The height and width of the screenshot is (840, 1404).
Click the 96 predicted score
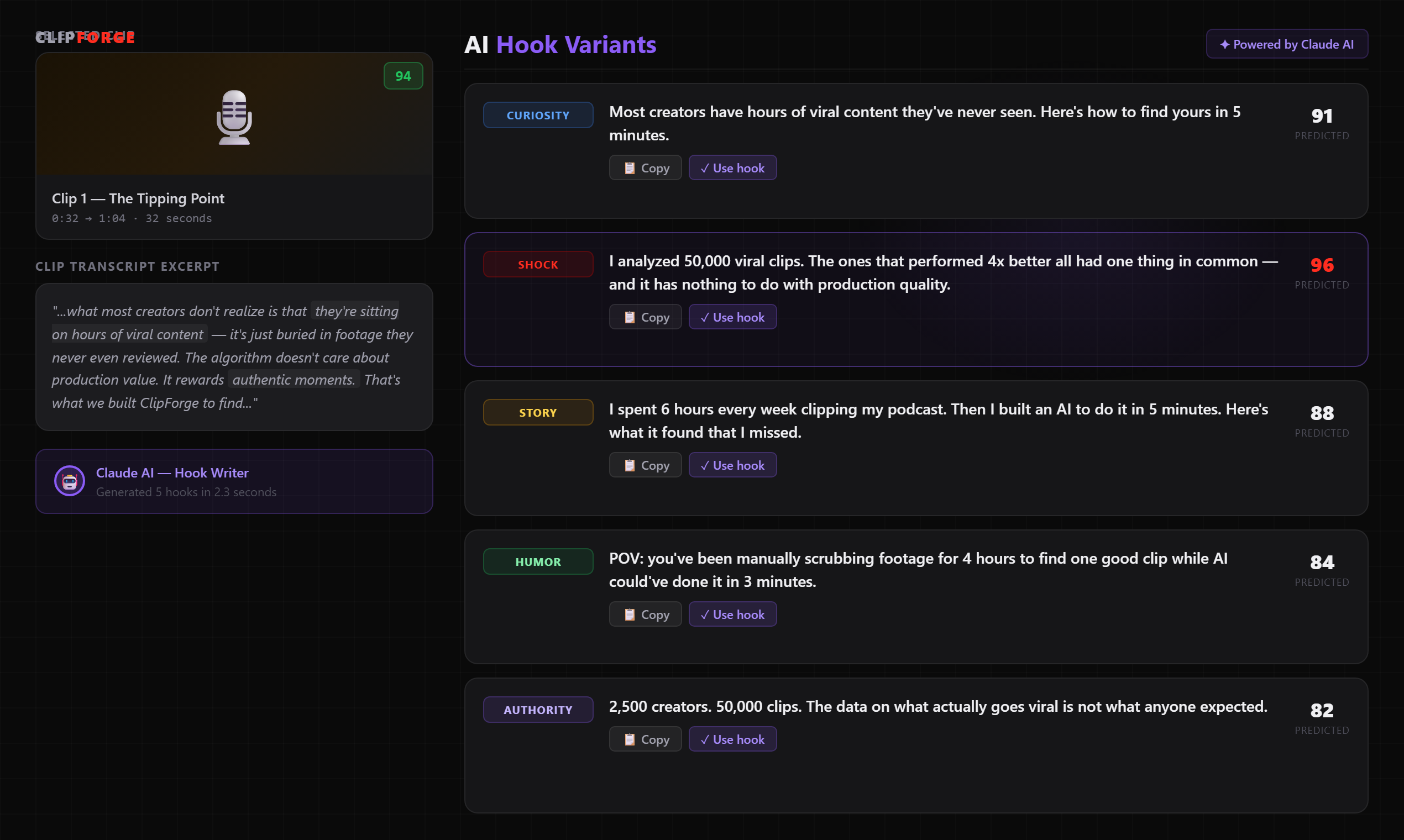[1321, 265]
